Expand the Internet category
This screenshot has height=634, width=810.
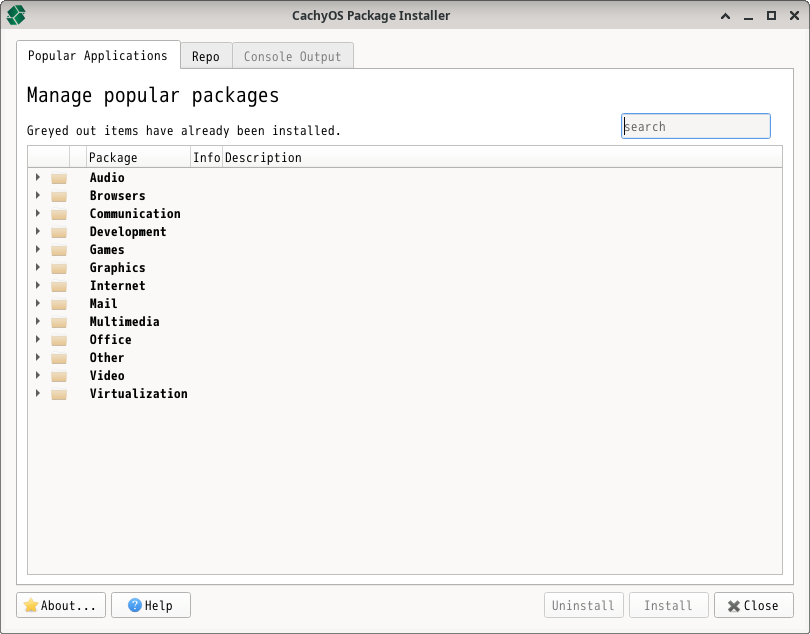38,285
